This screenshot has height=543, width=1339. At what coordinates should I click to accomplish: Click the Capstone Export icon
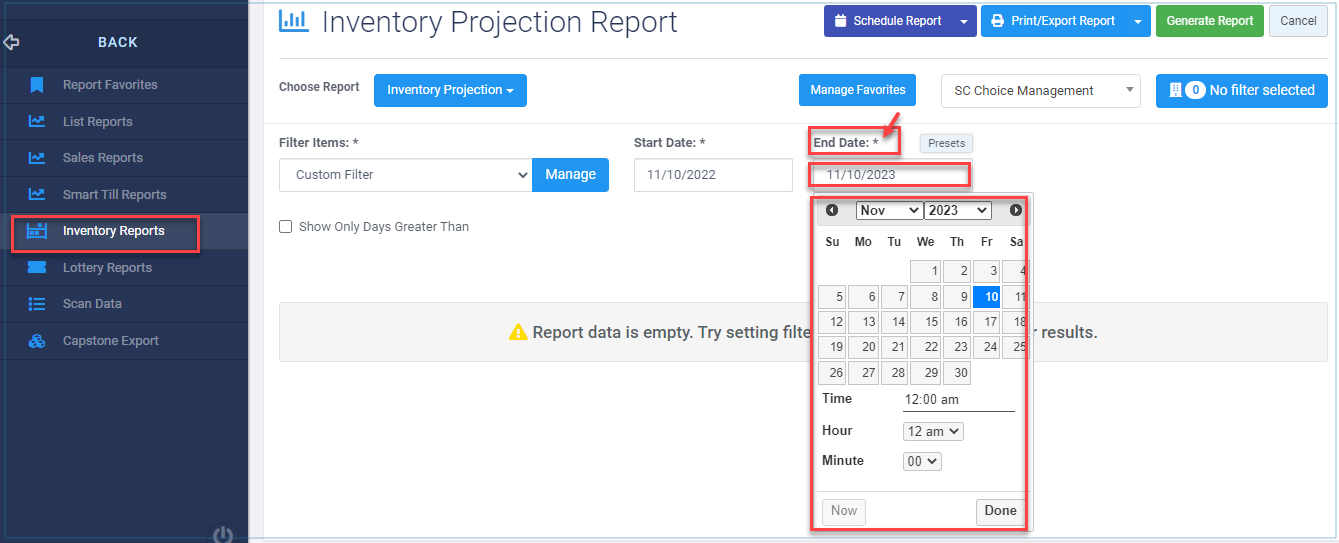tap(37, 341)
